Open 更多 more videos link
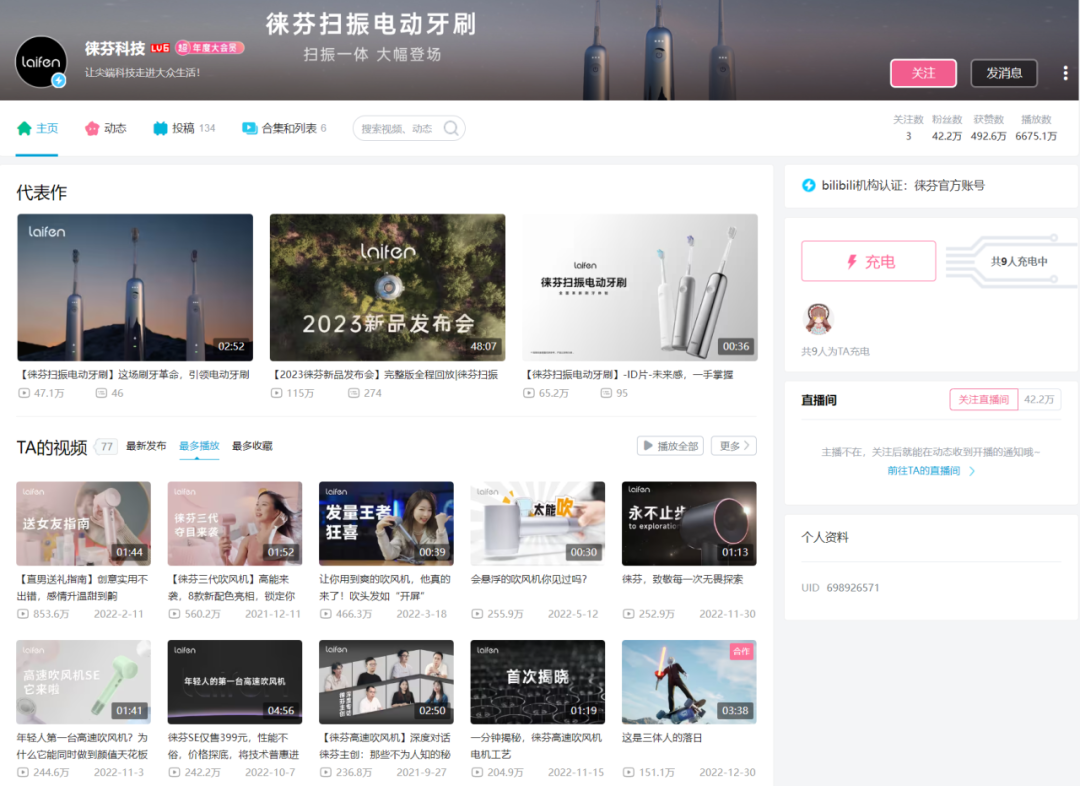 pos(734,446)
